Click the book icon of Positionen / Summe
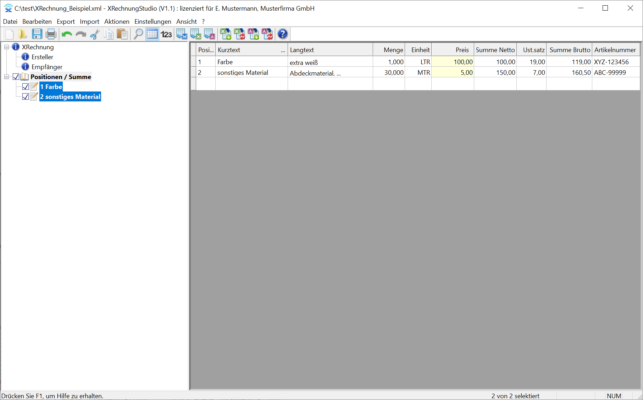Screen dimensions: 643x400 [x=25, y=77]
